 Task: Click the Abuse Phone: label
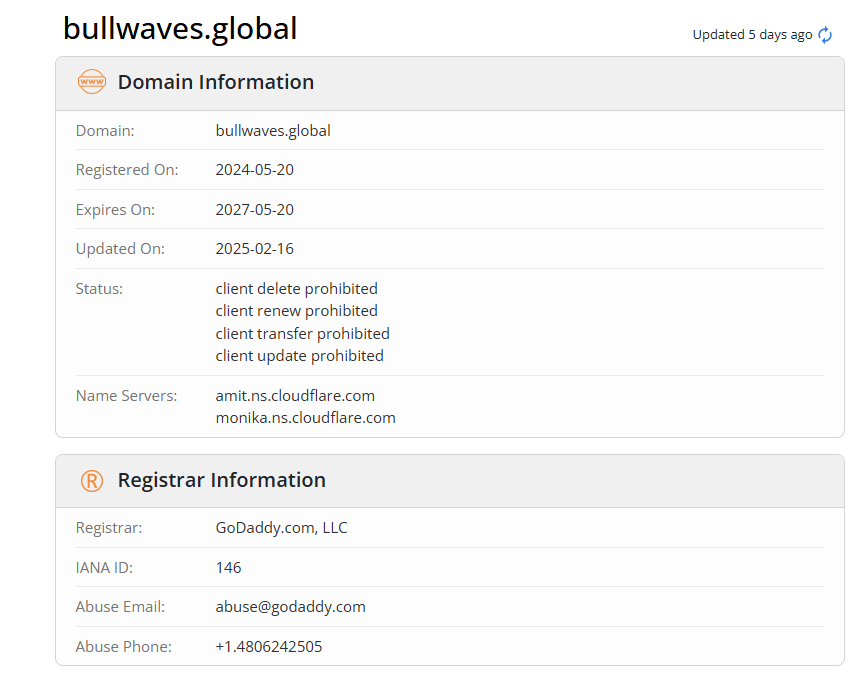tap(123, 647)
